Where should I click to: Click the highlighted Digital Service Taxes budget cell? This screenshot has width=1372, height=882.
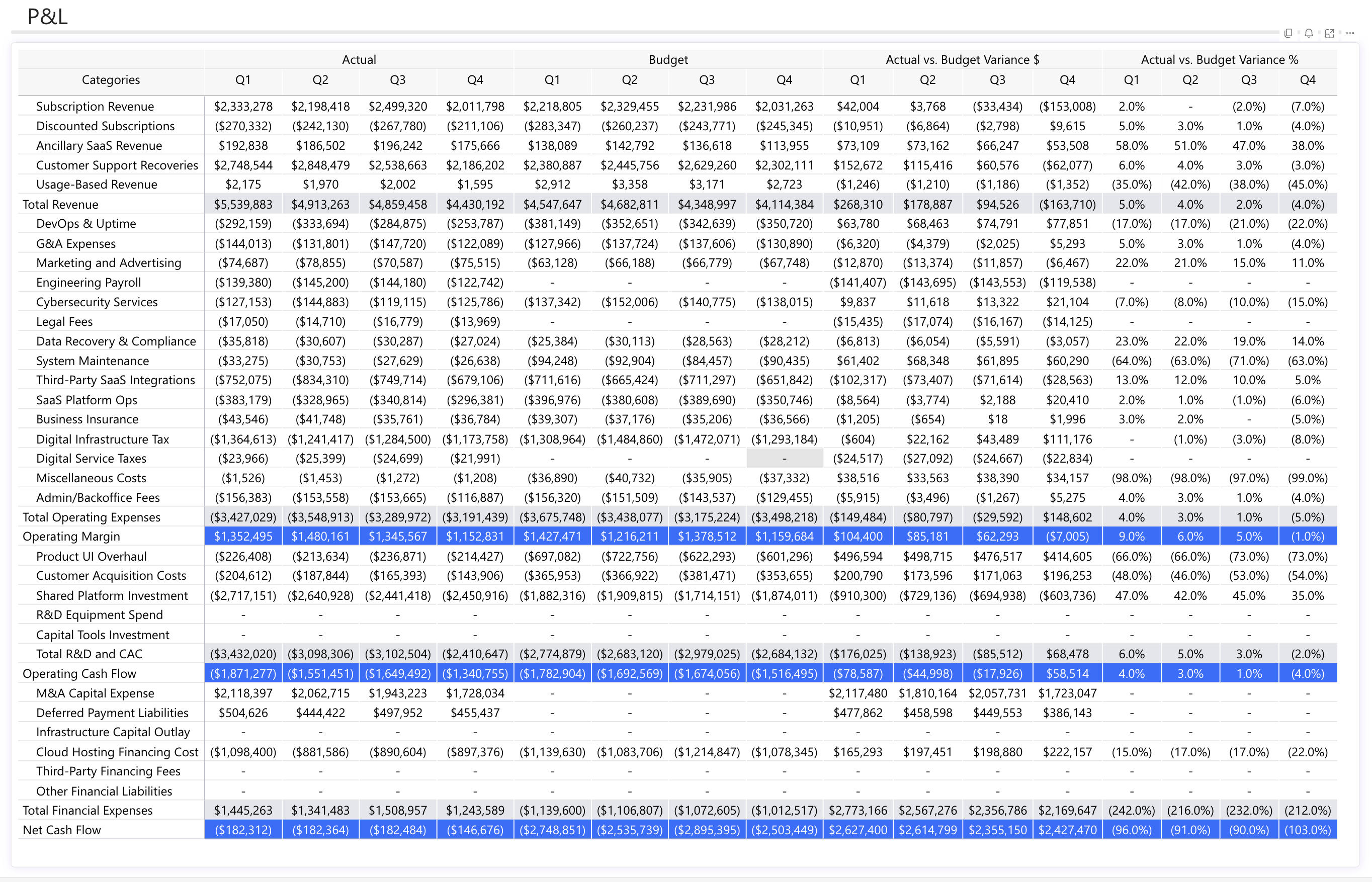pyautogui.click(x=784, y=458)
